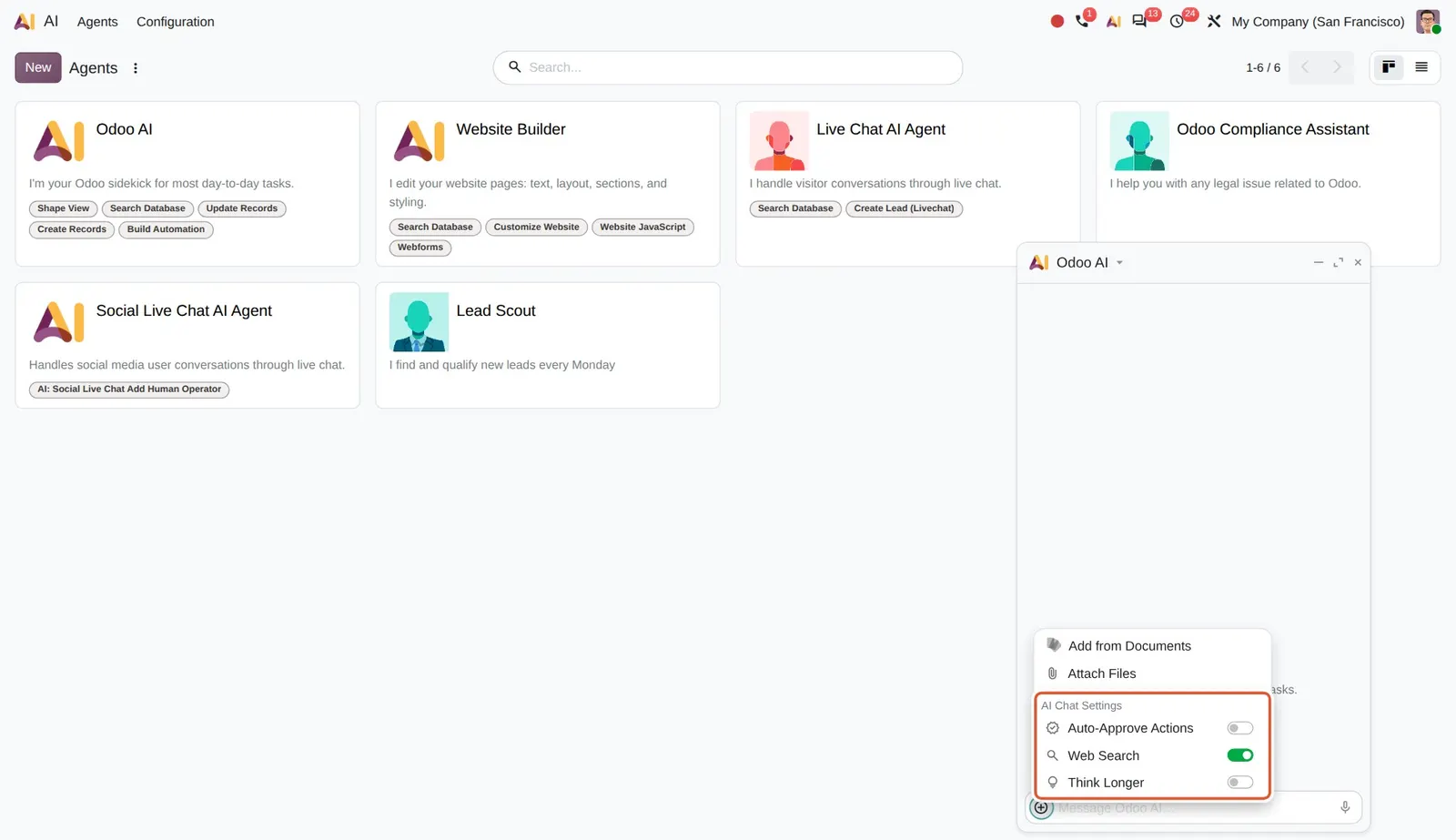1456x840 pixels.
Task: Click the New agent button
Action: [38, 67]
